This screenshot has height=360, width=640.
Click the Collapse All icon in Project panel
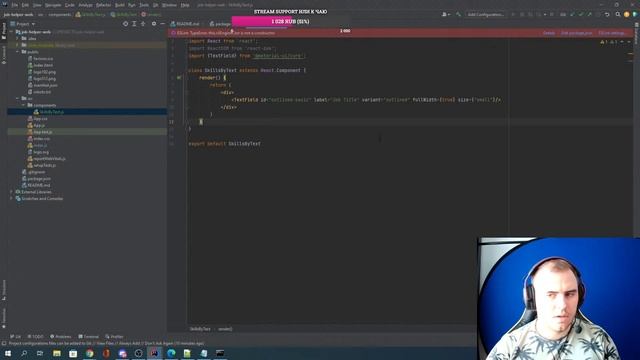pyautogui.click(x=143, y=24)
